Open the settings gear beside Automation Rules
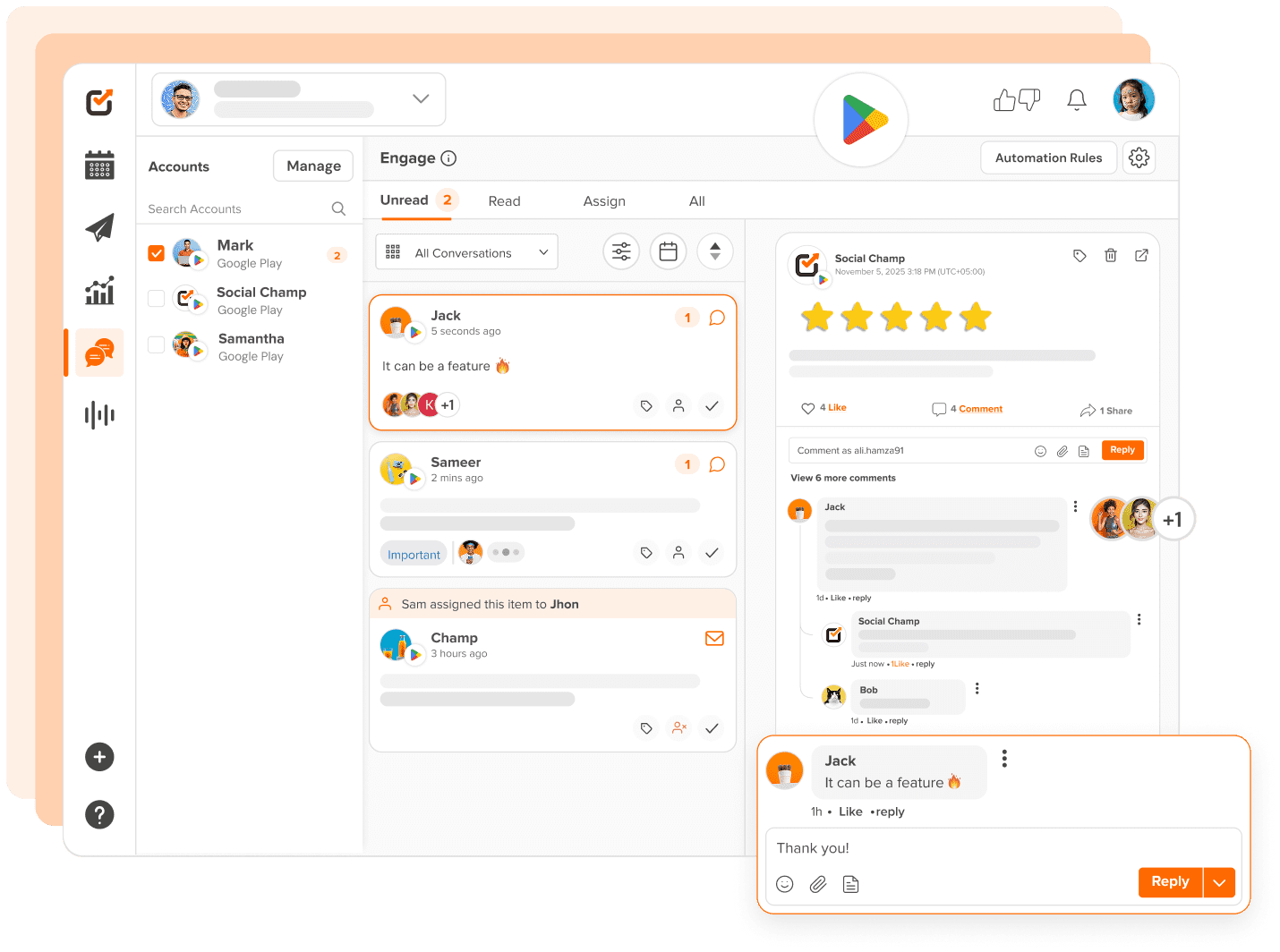 click(x=1139, y=157)
